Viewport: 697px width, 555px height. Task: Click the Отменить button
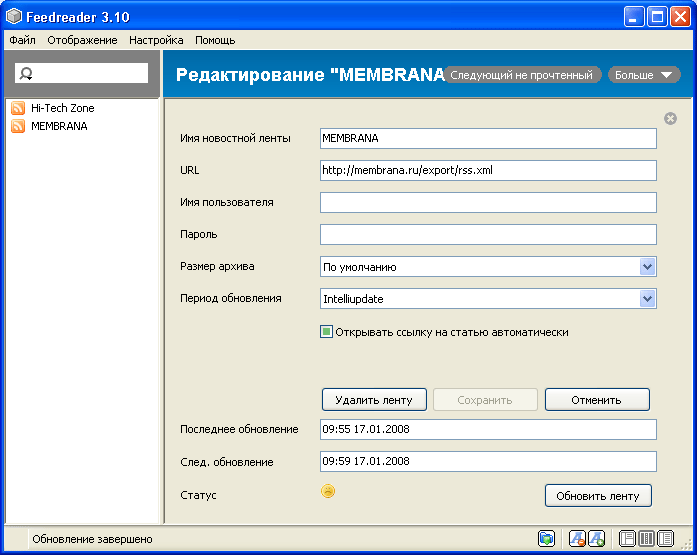click(597, 400)
